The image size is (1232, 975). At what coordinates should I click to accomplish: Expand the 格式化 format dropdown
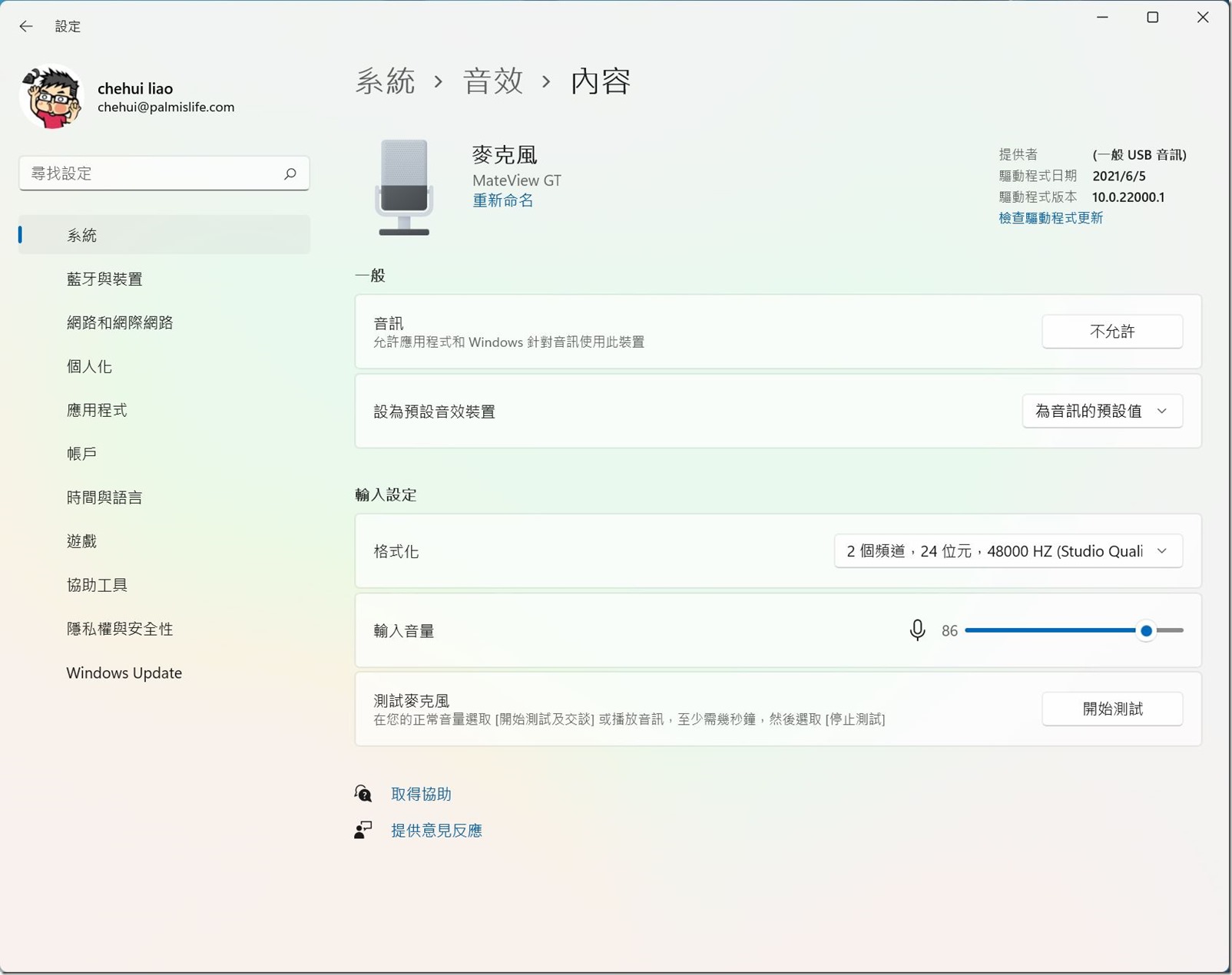click(1008, 551)
